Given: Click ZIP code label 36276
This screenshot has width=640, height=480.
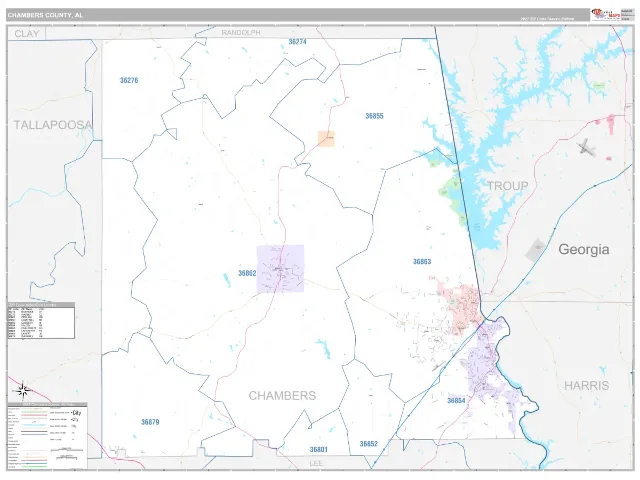Looking at the screenshot, I should [129, 80].
